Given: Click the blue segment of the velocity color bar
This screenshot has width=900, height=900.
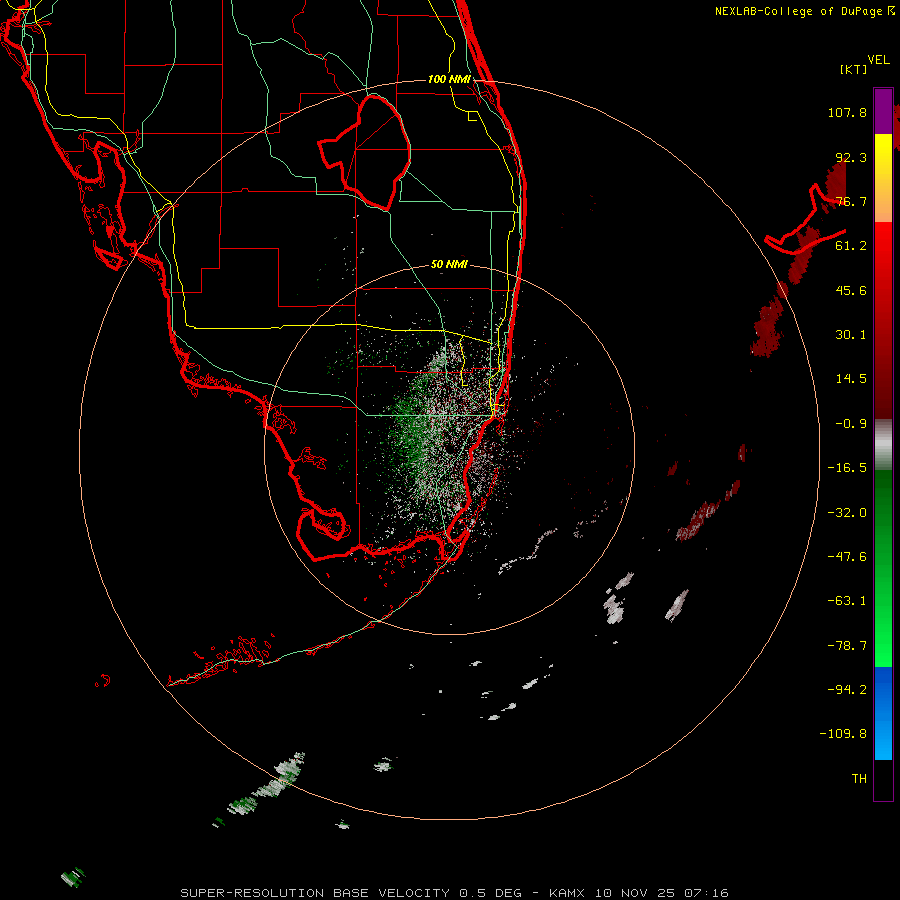Looking at the screenshot, I should pyautogui.click(x=883, y=713).
